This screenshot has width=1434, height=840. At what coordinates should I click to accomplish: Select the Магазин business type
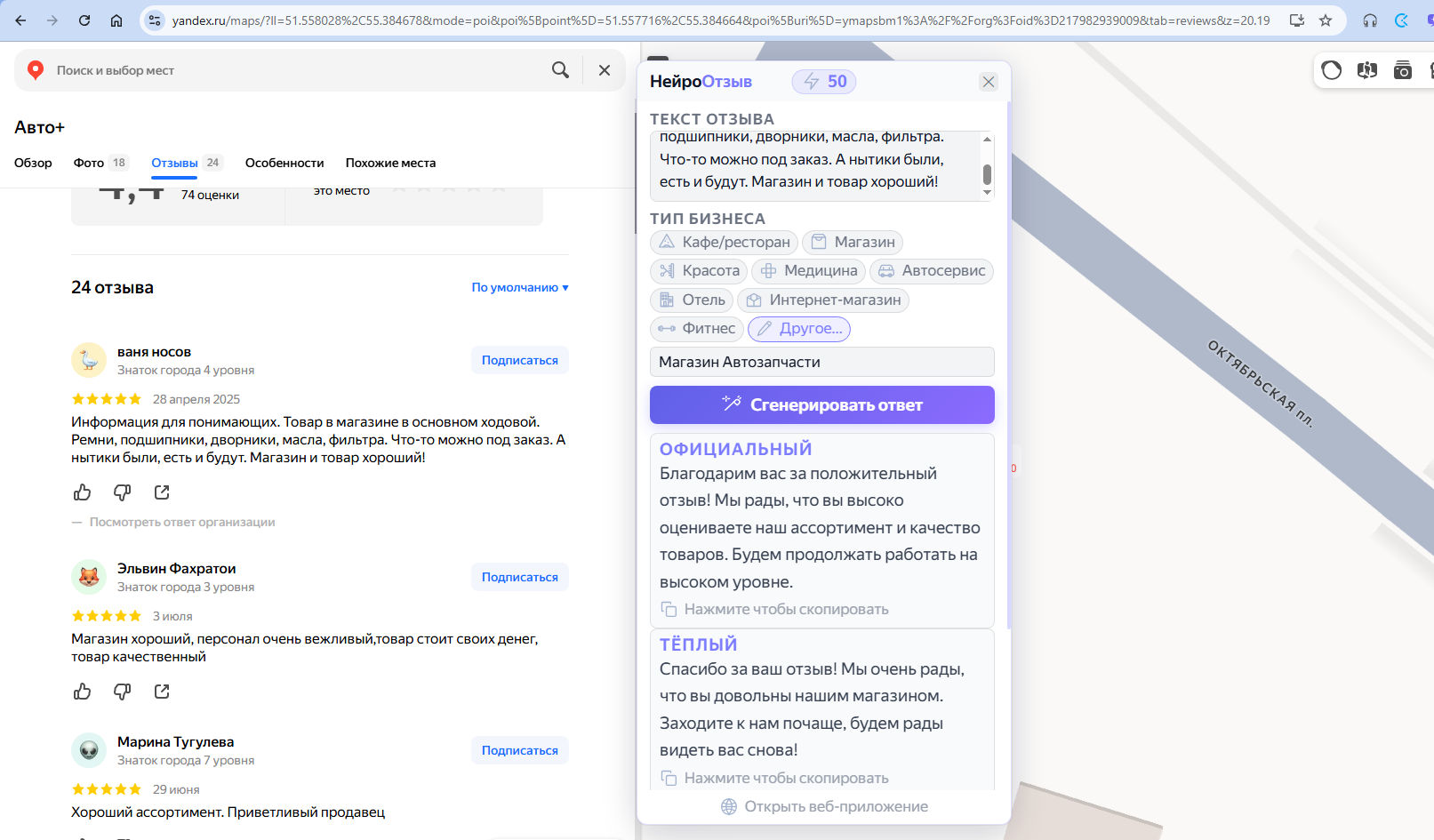(853, 243)
